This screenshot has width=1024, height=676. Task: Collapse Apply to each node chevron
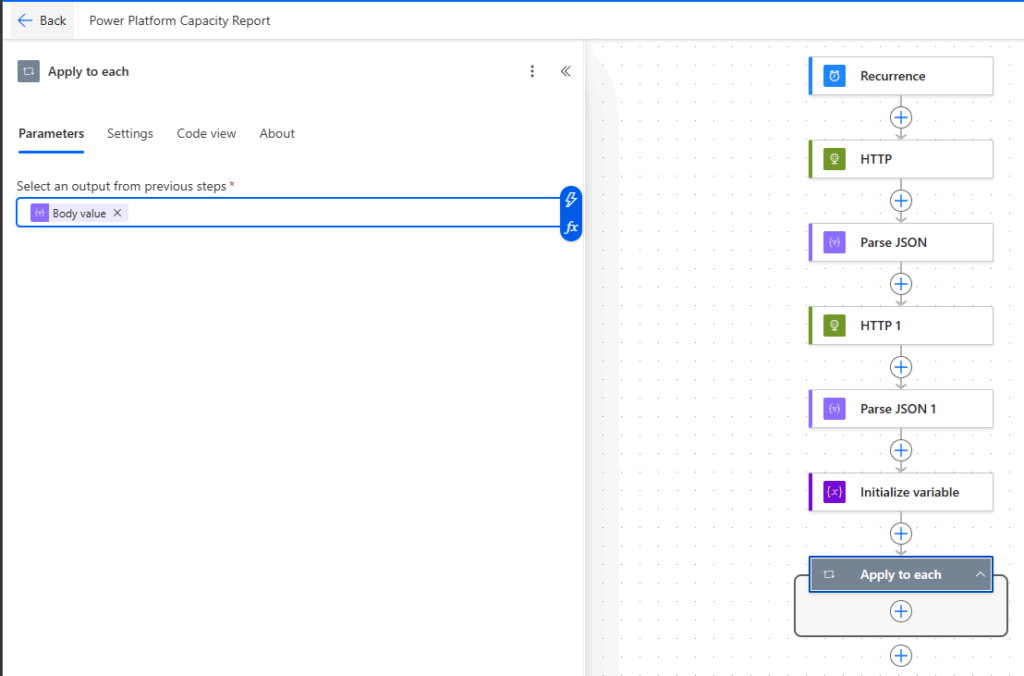point(980,574)
